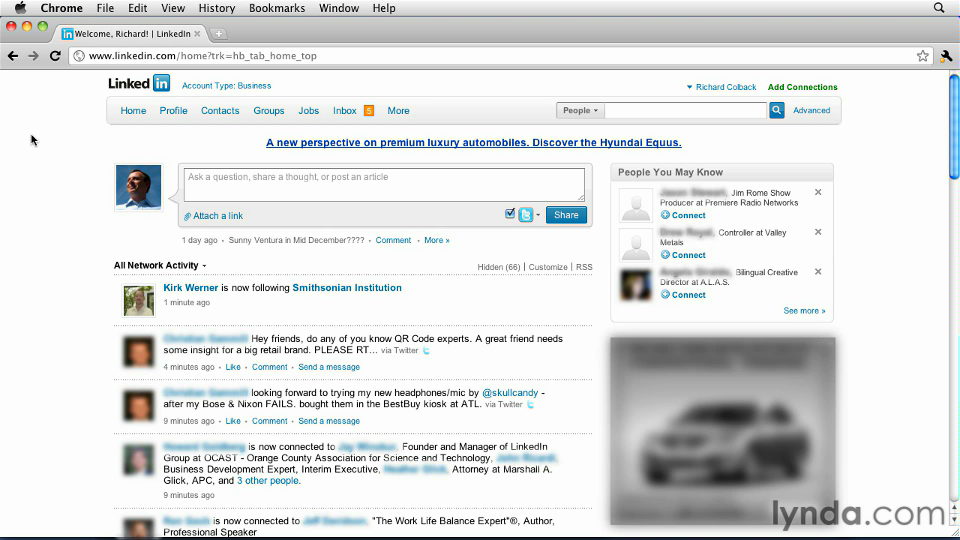Image resolution: width=960 pixels, height=540 pixels.
Task: Click the Inbox unread count badge
Action: coord(369,111)
